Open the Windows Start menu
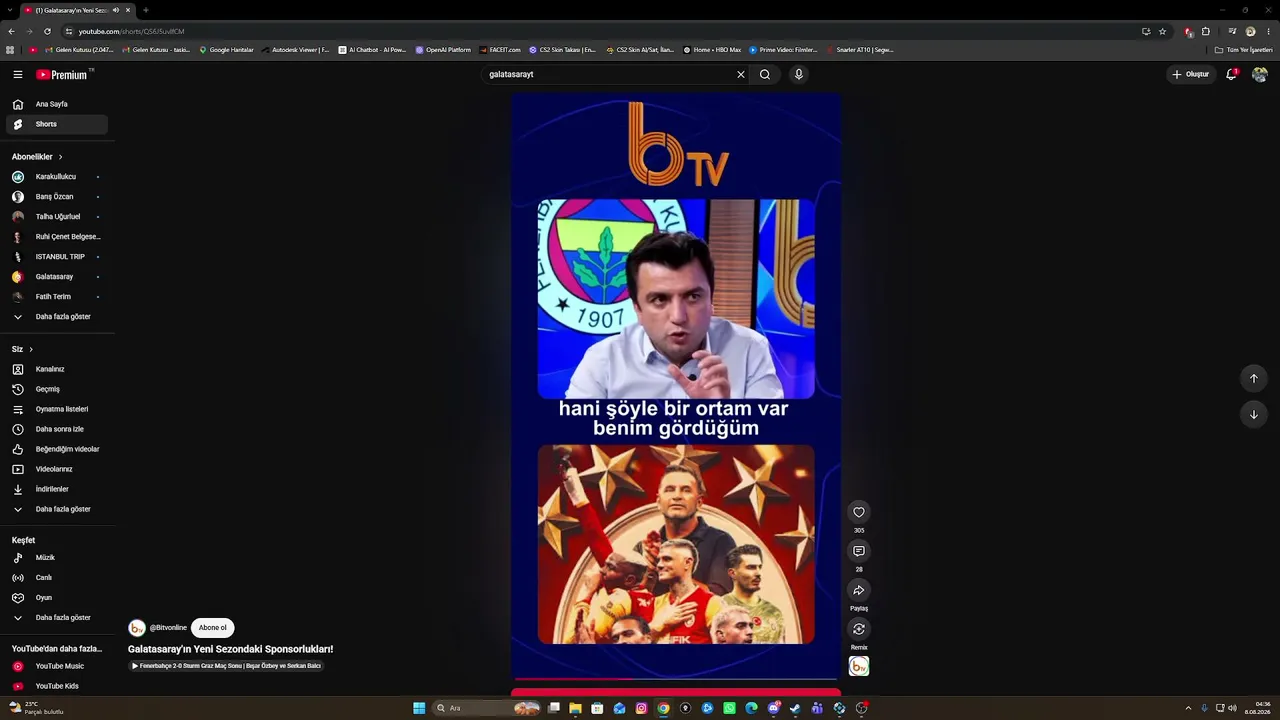 419,708
